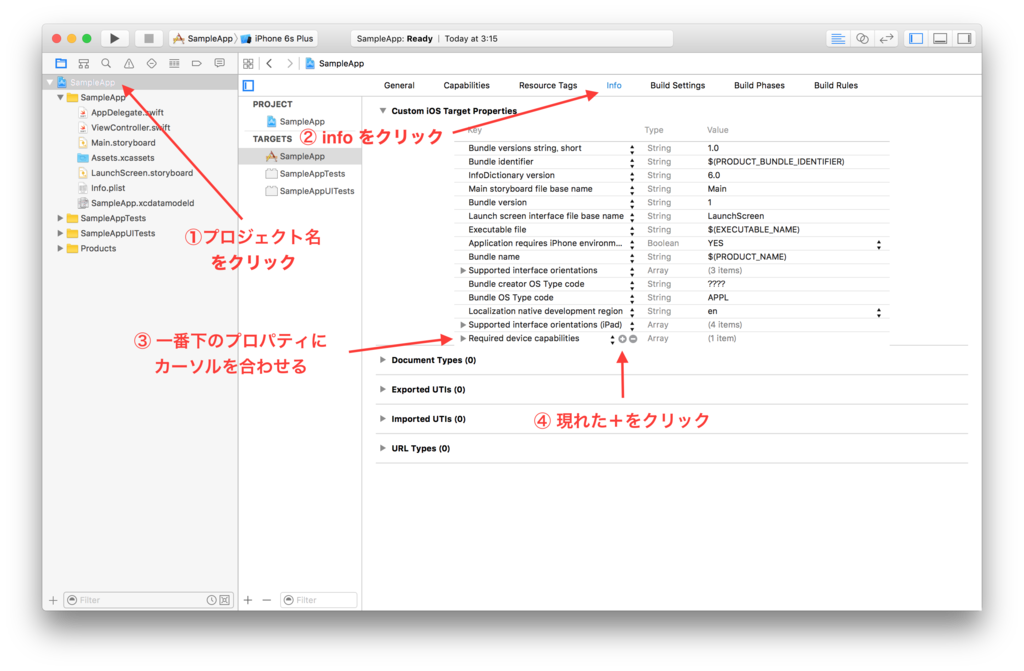Open the related items grid menu
The image size is (1024, 671).
tap(248, 63)
